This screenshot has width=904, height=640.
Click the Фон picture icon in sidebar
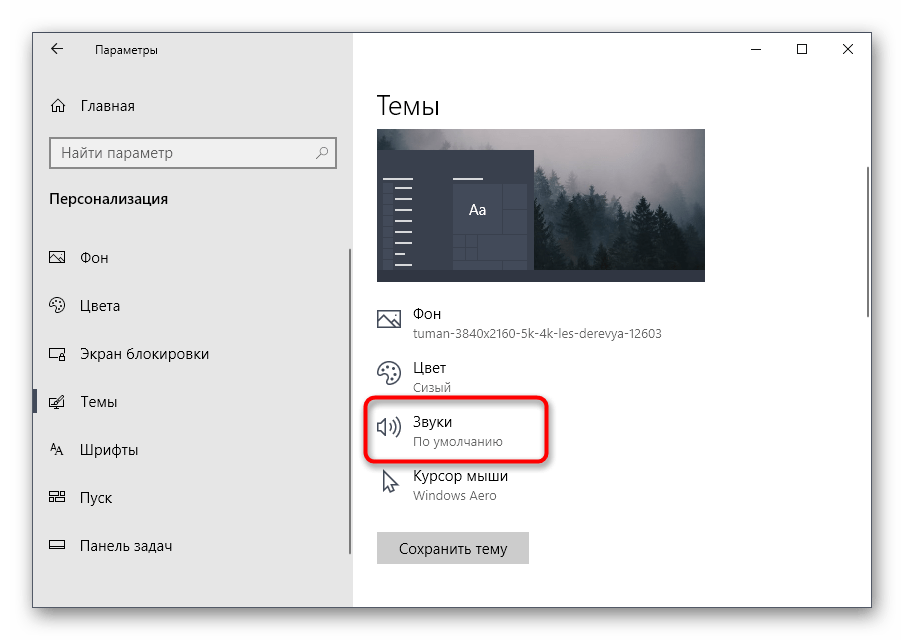(x=58, y=258)
